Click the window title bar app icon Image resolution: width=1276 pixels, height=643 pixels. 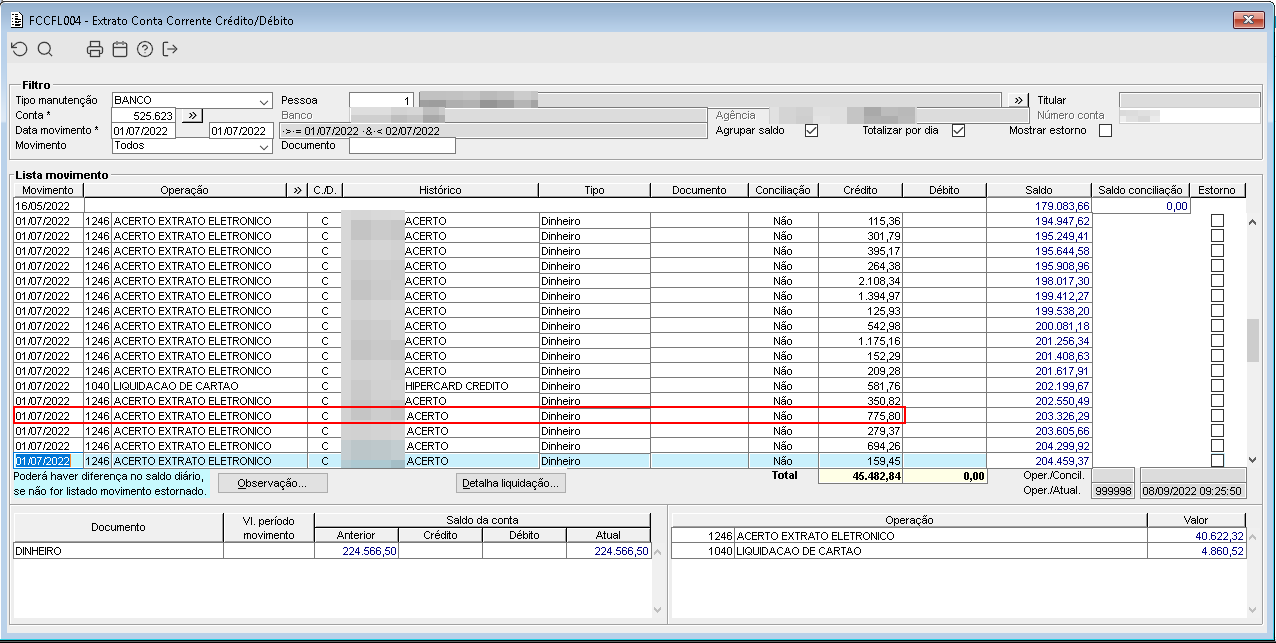[15, 19]
